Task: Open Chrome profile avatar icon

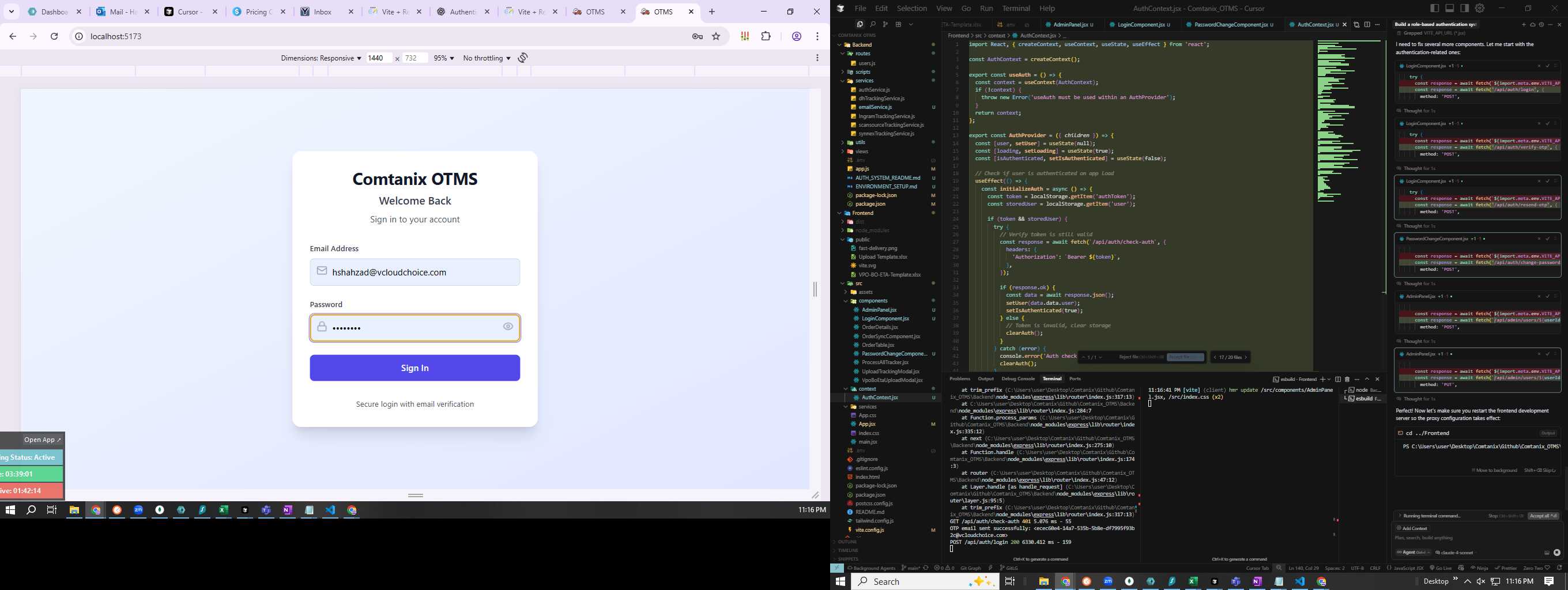Action: [x=796, y=36]
